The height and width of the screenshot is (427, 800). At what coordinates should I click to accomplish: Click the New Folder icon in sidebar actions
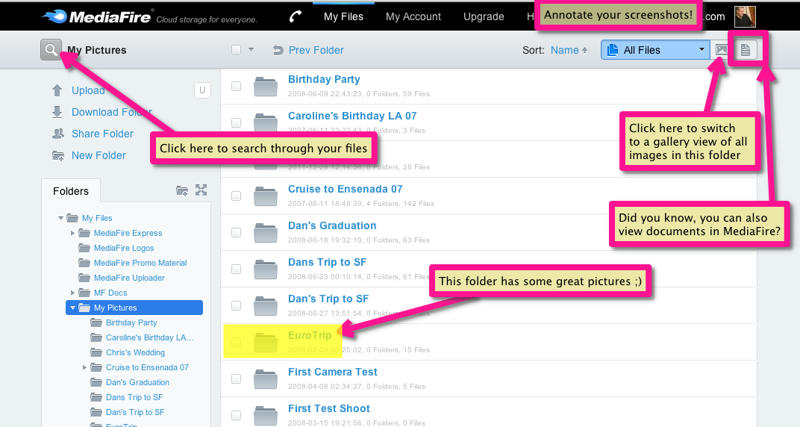58,155
